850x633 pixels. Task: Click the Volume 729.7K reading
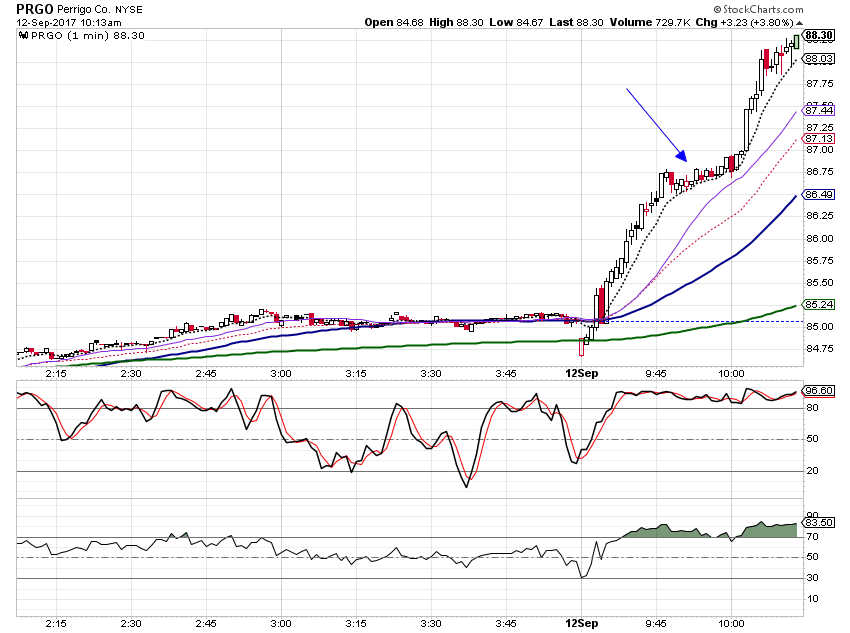pos(650,22)
